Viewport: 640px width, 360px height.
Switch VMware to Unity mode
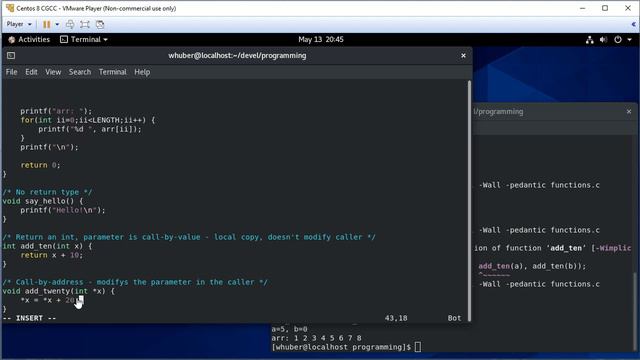click(100, 24)
